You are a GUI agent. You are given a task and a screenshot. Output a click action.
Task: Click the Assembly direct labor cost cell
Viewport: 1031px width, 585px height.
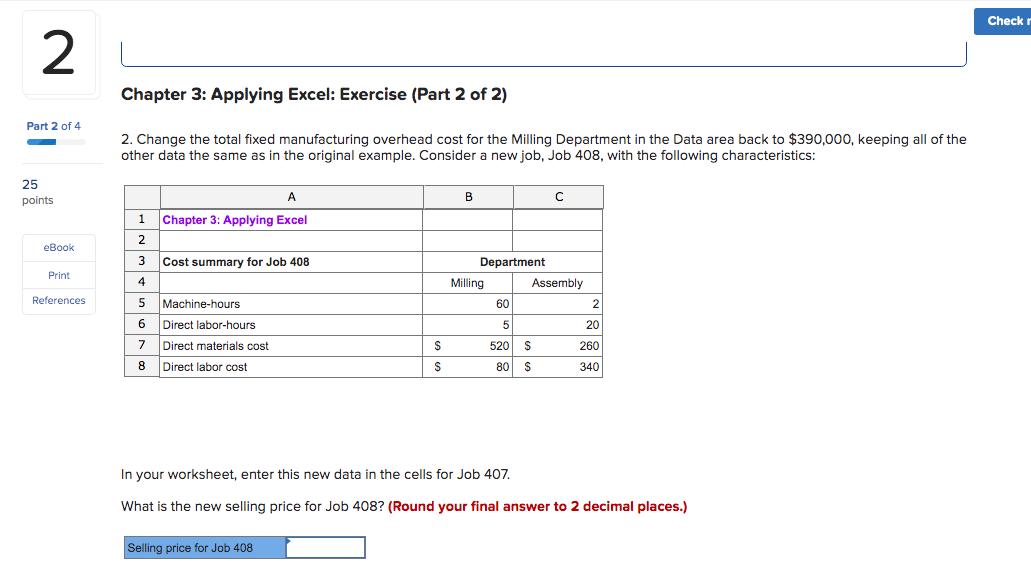coord(557,366)
